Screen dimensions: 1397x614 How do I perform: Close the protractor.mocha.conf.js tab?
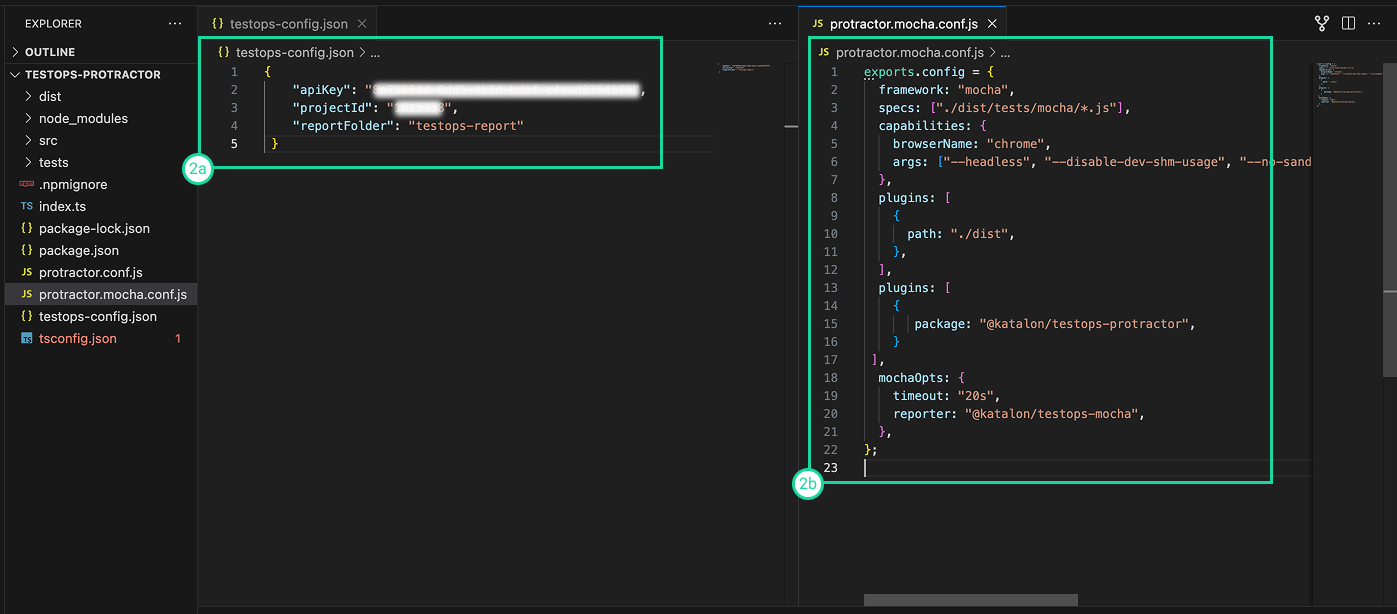(992, 23)
